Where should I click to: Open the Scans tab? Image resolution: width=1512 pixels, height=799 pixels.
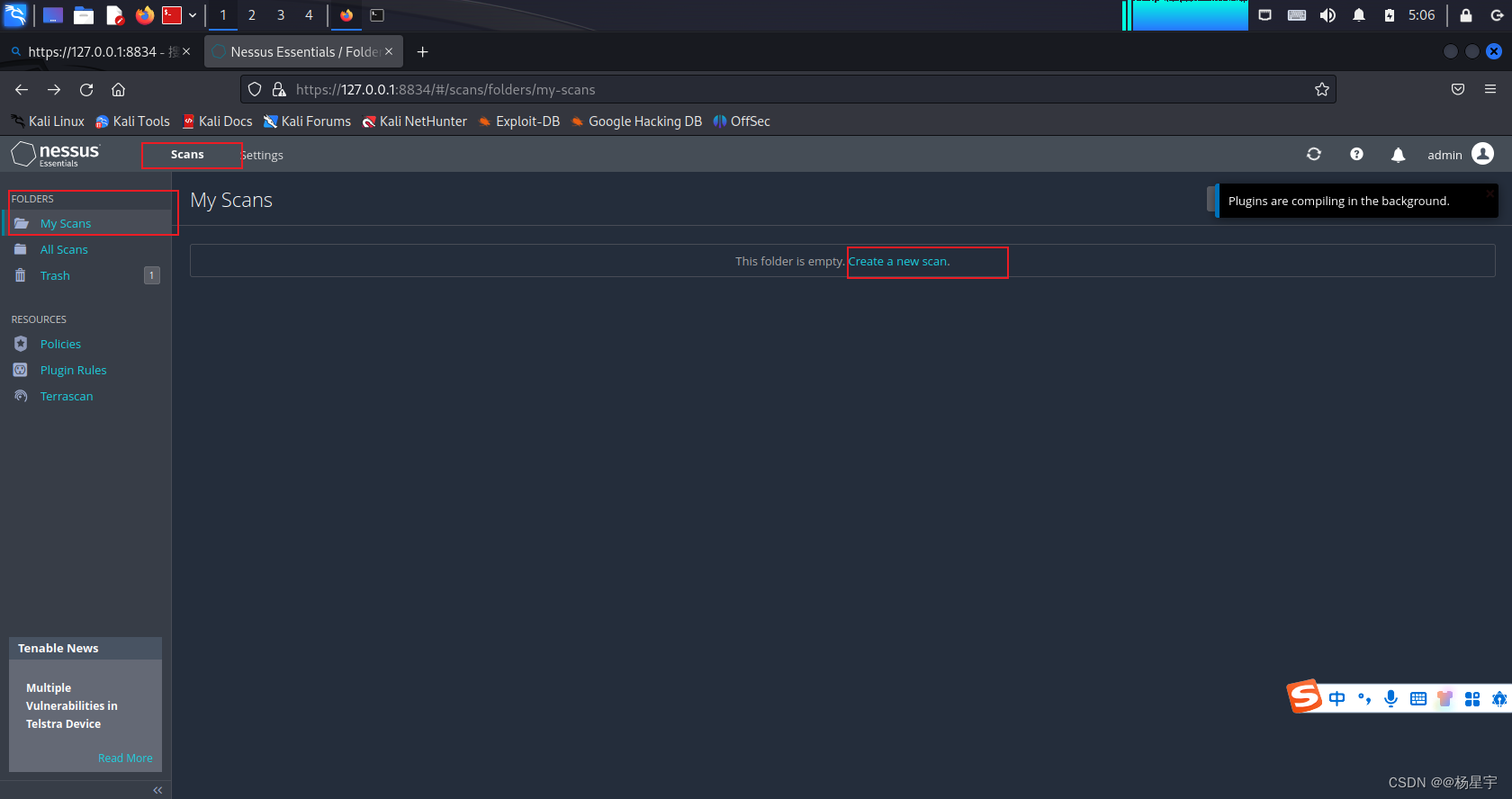[x=187, y=155]
